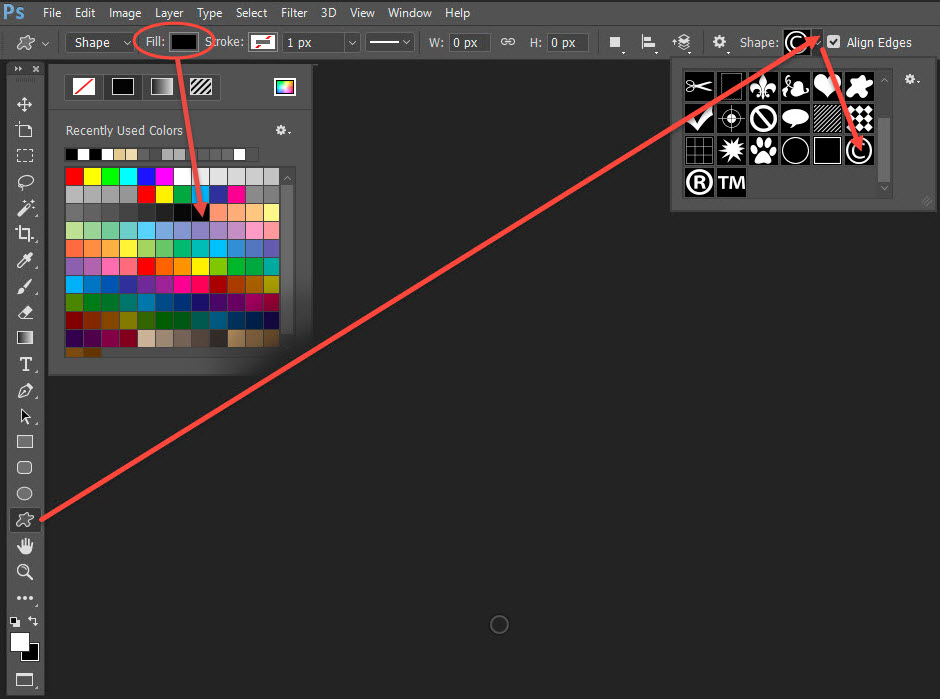This screenshot has width=940, height=699.
Task: Pick the TM trademark shape
Action: pos(731,182)
